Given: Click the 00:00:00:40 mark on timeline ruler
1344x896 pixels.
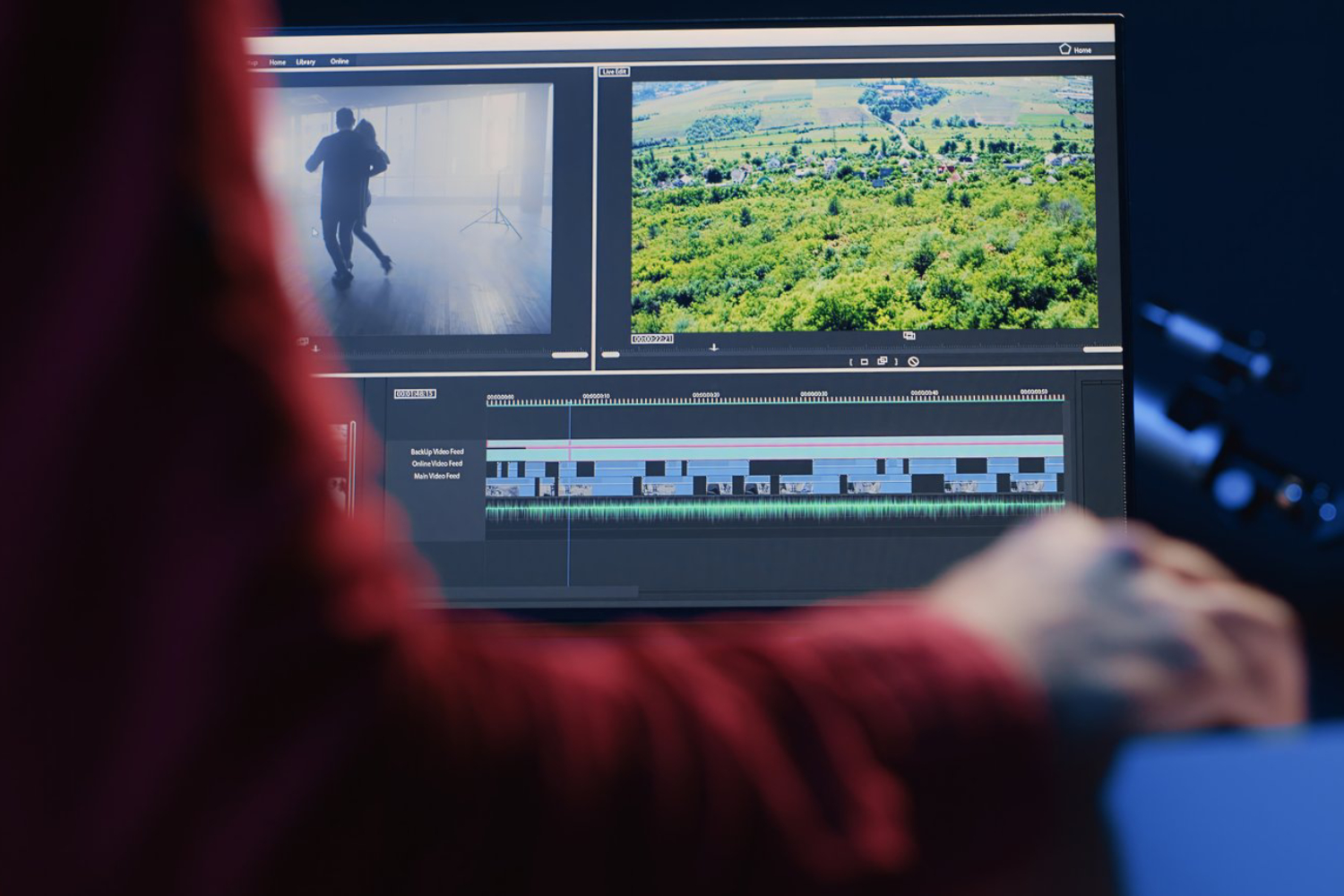Looking at the screenshot, I should (925, 393).
